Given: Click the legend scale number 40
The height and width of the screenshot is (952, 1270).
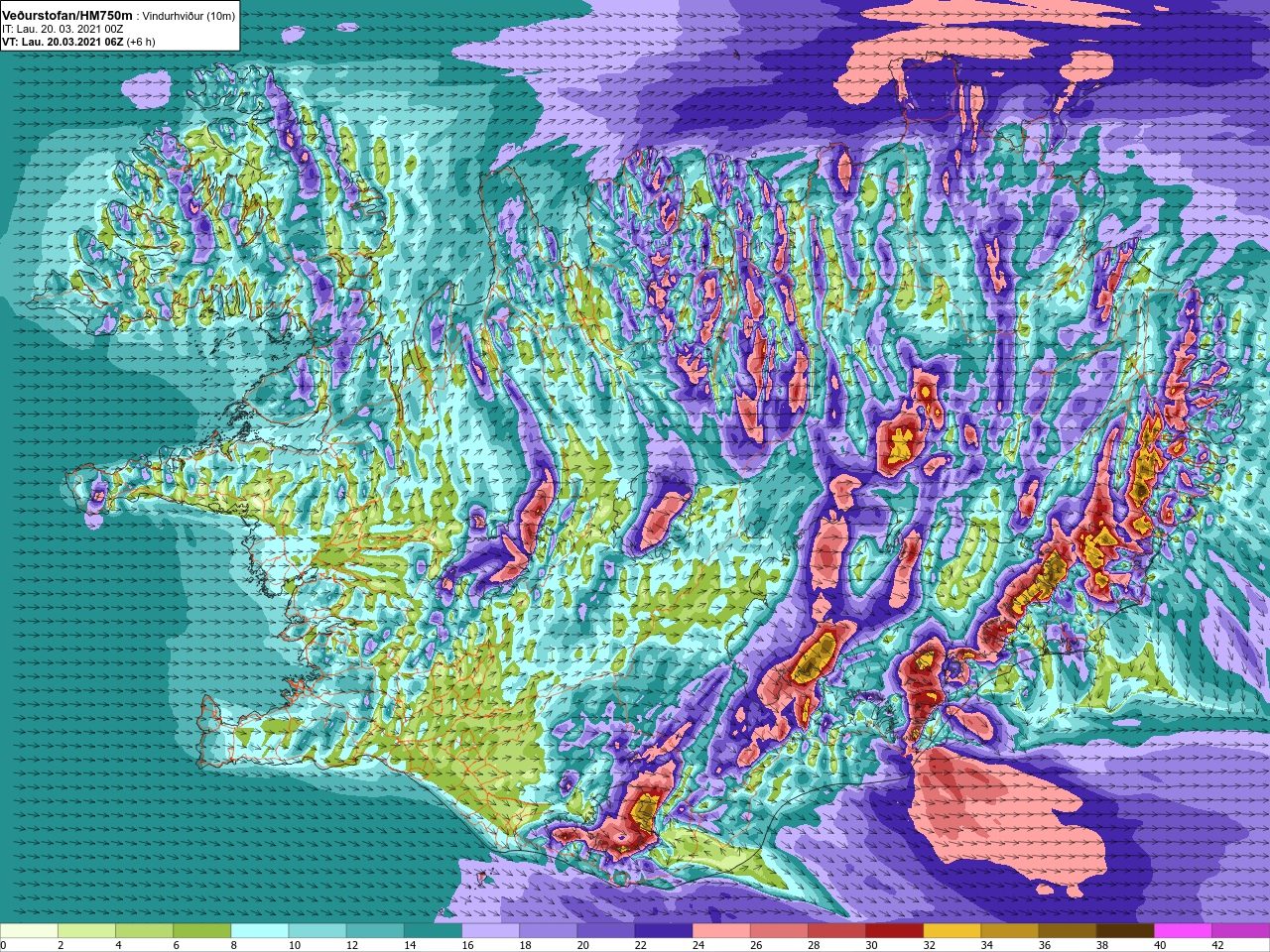Looking at the screenshot, I should 1160,945.
